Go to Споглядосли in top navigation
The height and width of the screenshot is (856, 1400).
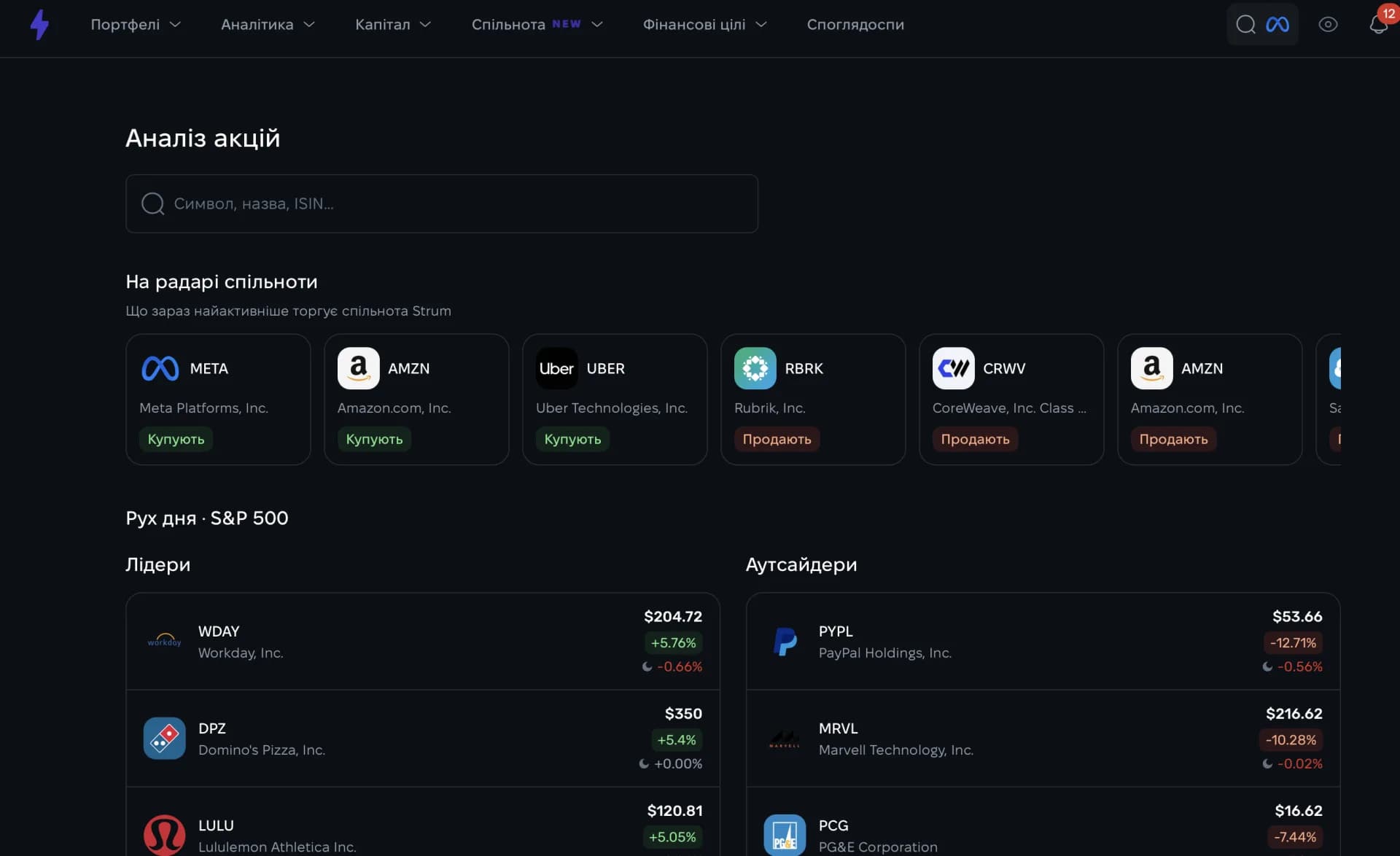click(x=855, y=24)
